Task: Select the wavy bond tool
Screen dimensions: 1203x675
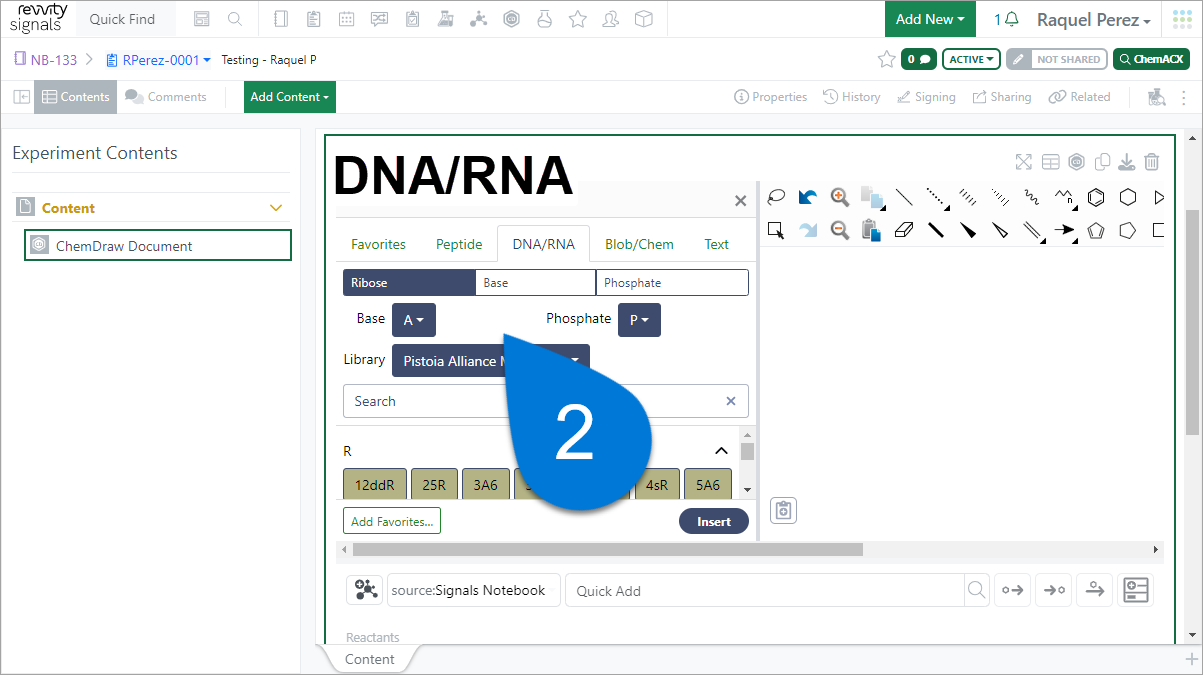Action: tap(1032, 197)
